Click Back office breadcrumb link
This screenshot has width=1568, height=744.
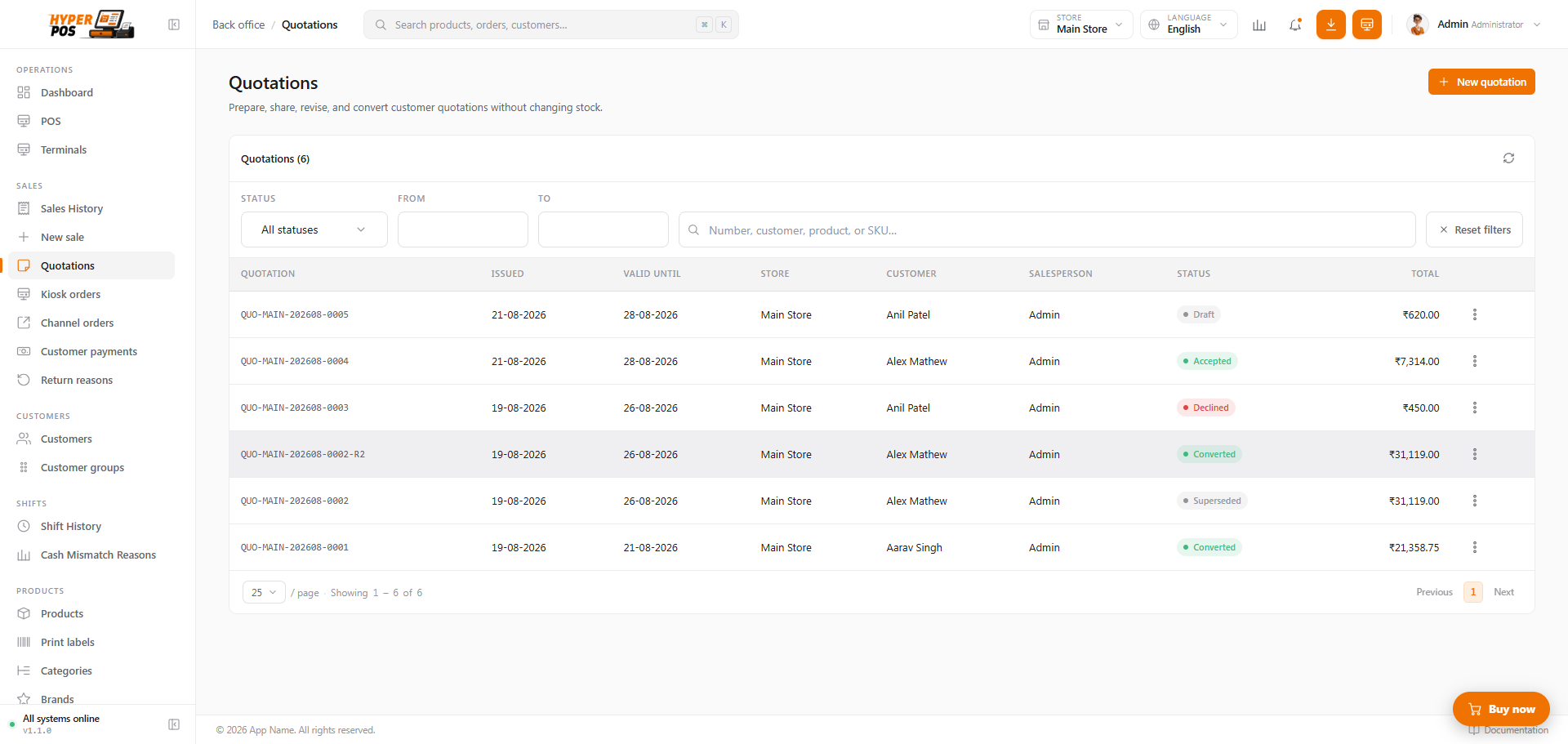238,25
